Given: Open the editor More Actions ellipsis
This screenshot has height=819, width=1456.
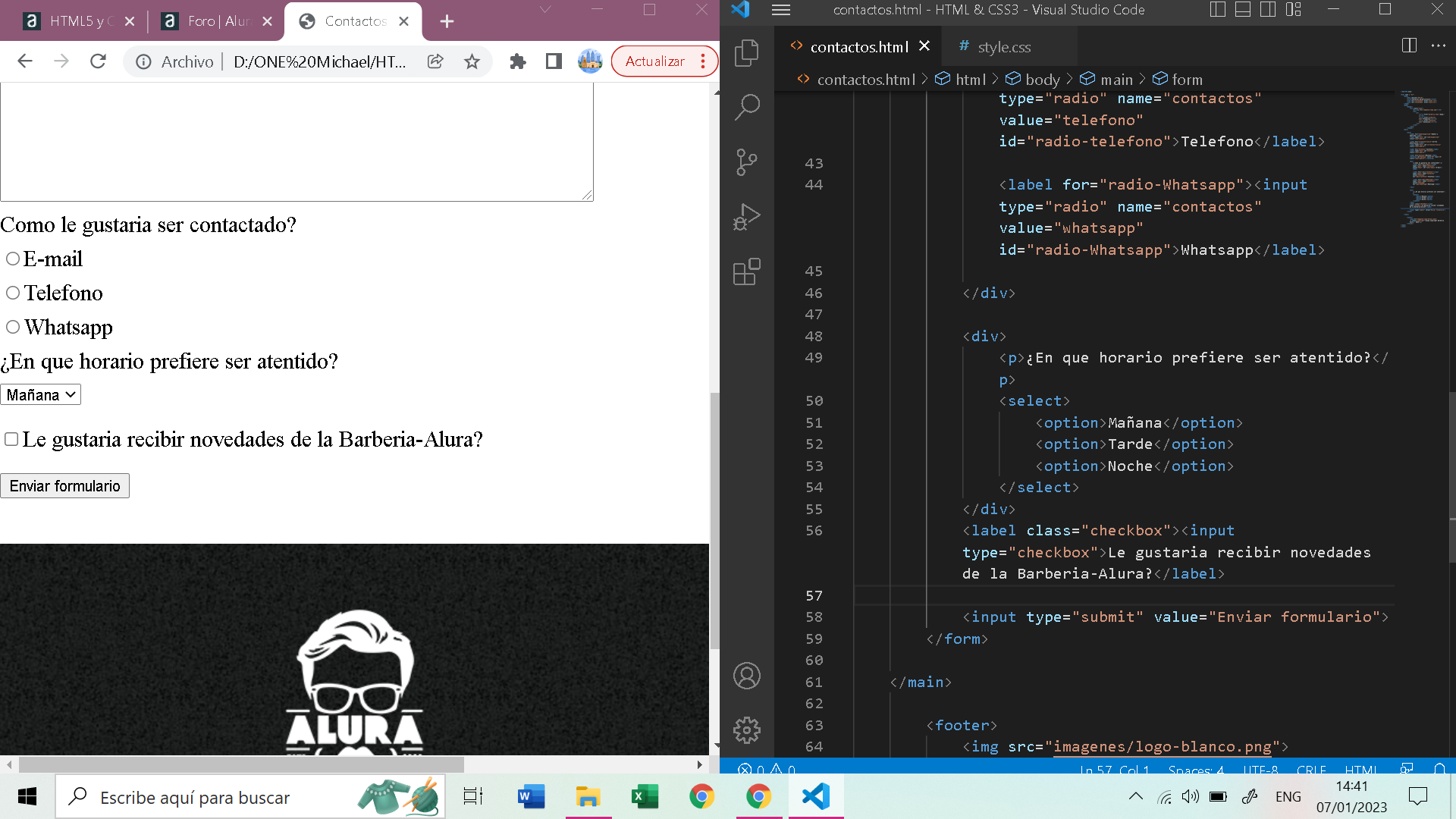Looking at the screenshot, I should click(1439, 45).
